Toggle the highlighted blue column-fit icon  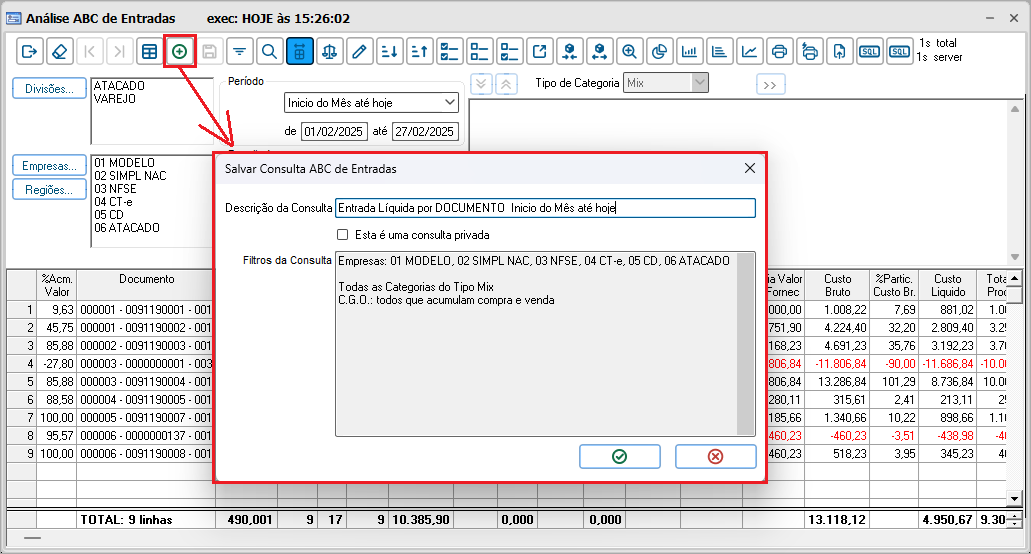(300, 51)
